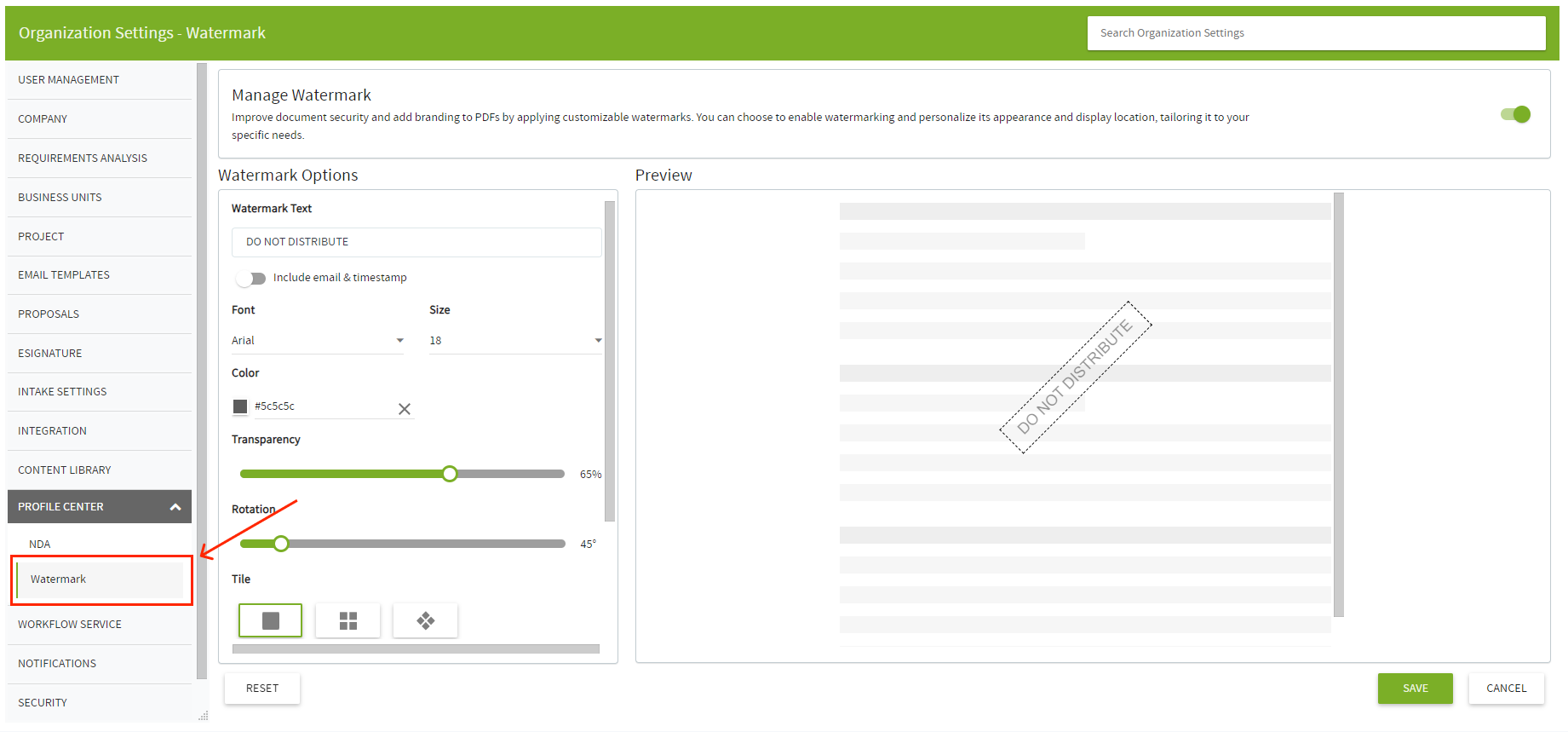Image resolution: width=1568 pixels, height=732 pixels.
Task: Click the Save button
Action: [x=1416, y=689]
